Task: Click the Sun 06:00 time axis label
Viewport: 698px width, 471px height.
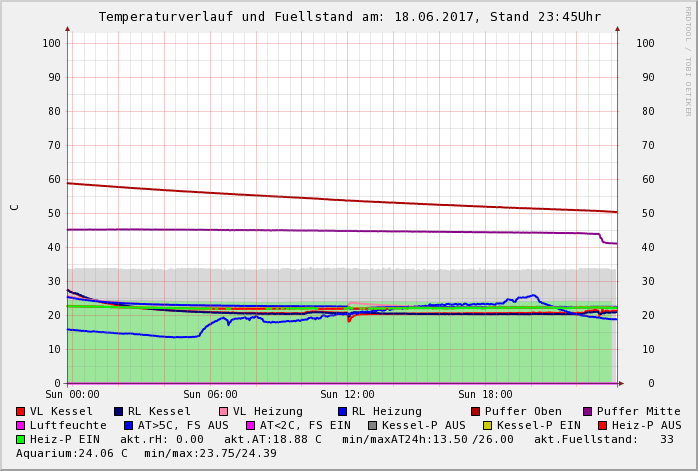Action: (210, 395)
